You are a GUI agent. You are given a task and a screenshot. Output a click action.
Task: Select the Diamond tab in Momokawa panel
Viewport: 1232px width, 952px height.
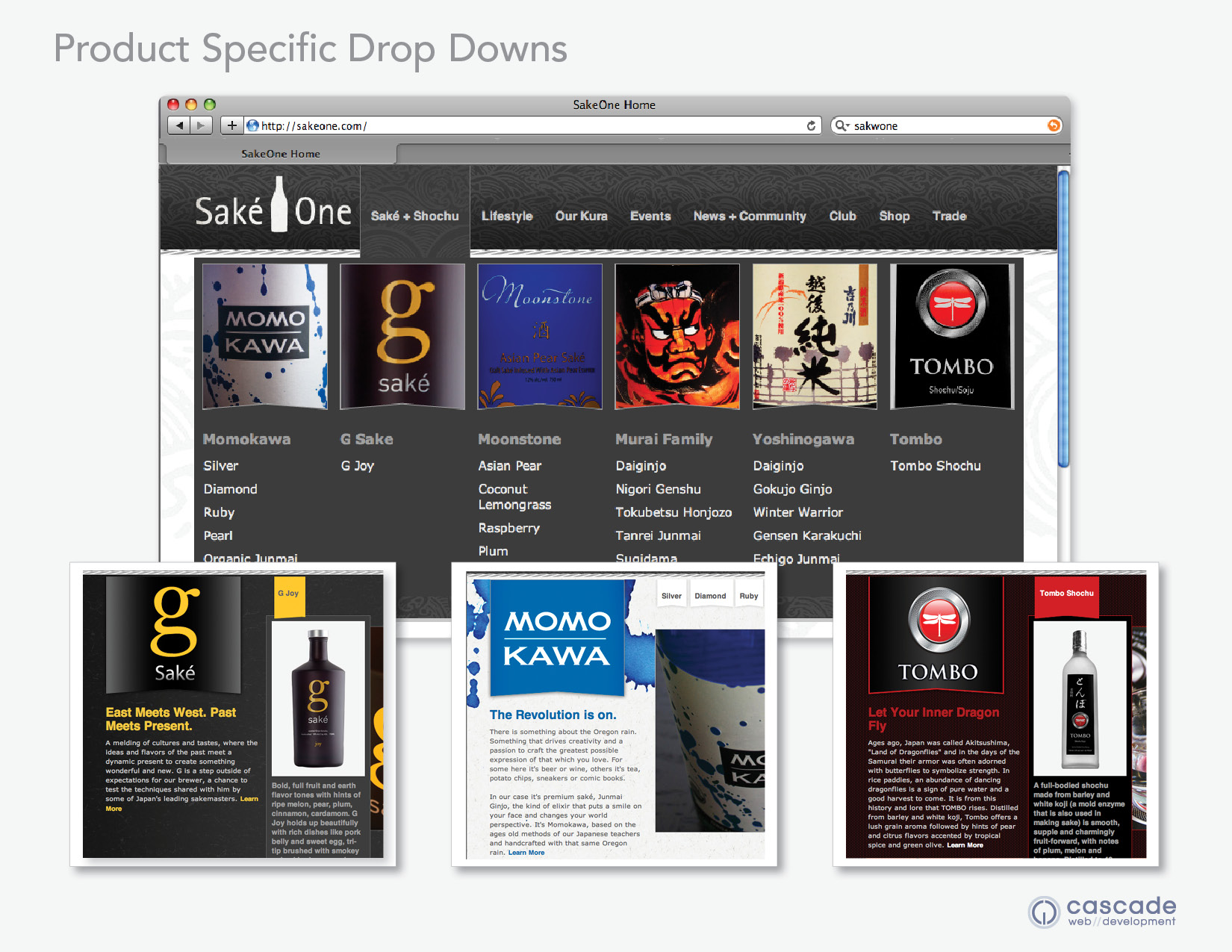click(710, 596)
